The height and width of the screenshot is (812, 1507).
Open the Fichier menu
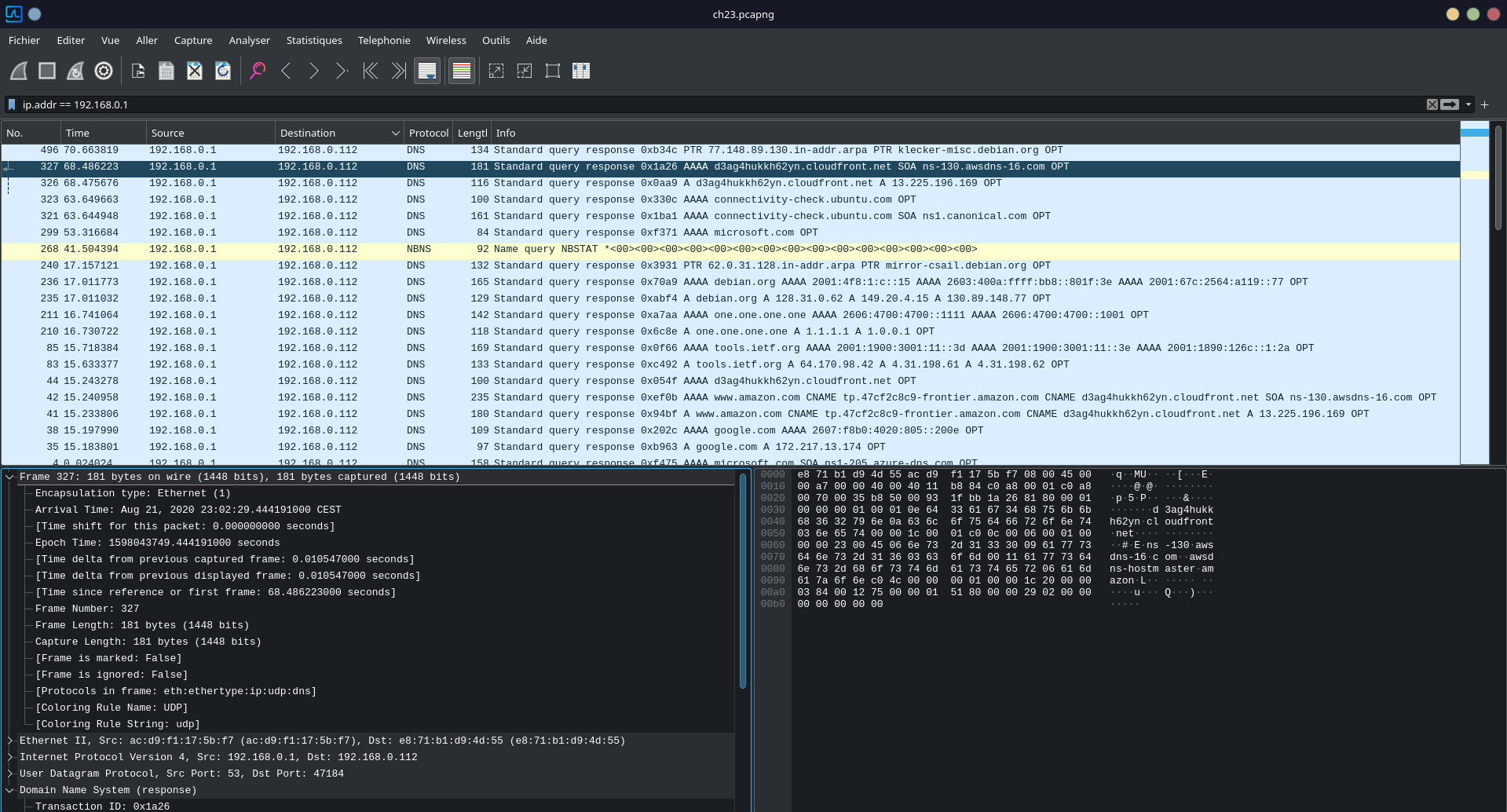click(24, 40)
